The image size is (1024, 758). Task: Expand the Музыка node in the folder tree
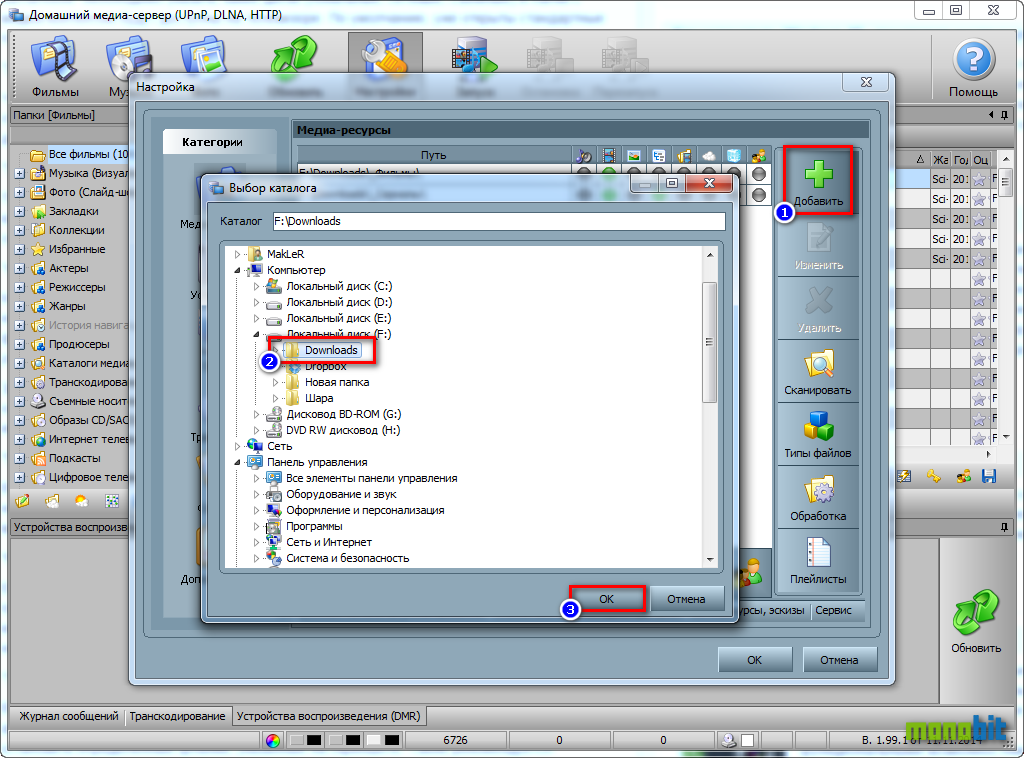click(20, 174)
